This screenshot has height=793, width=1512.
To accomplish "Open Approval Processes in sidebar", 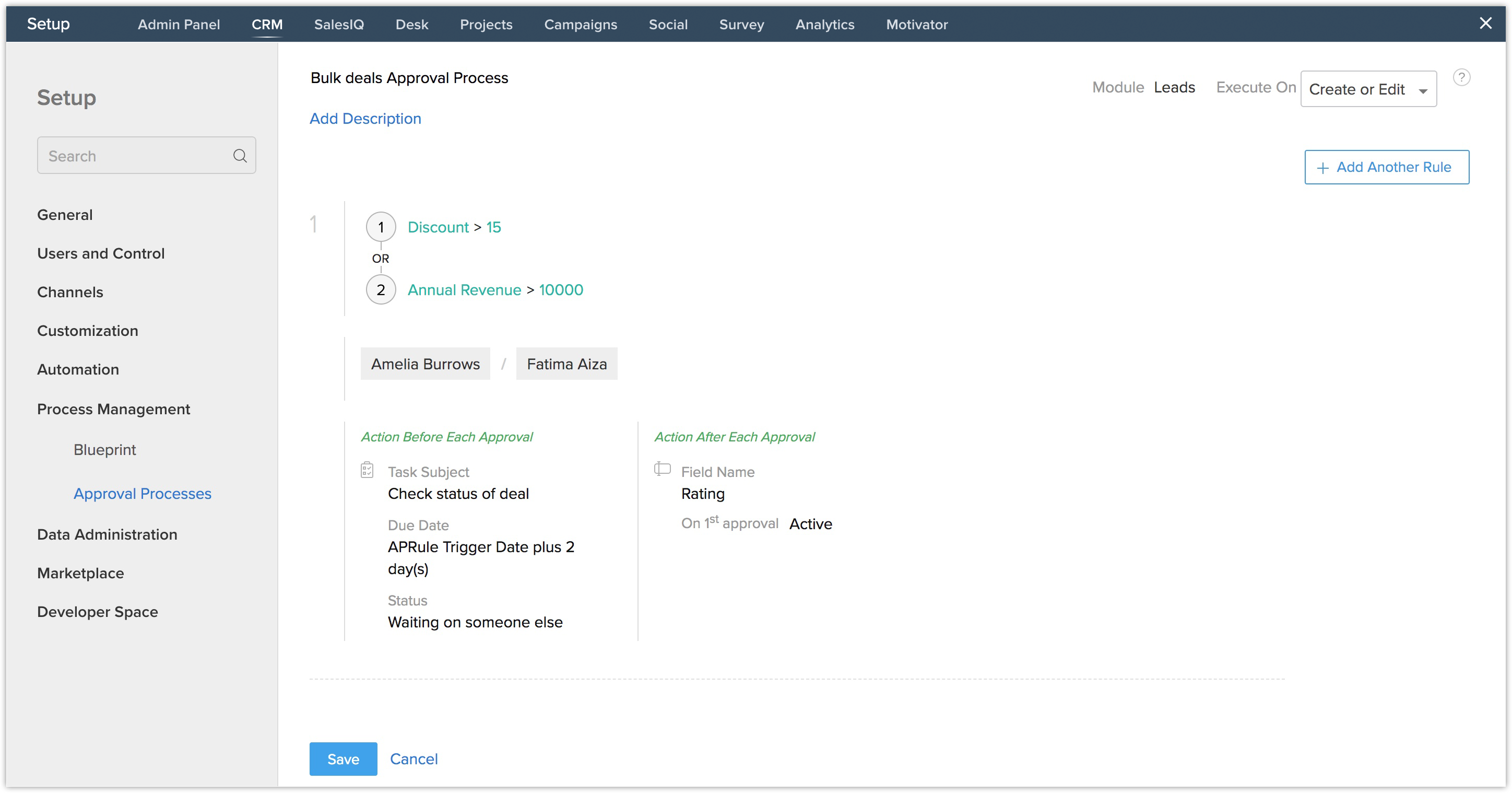I will [142, 494].
